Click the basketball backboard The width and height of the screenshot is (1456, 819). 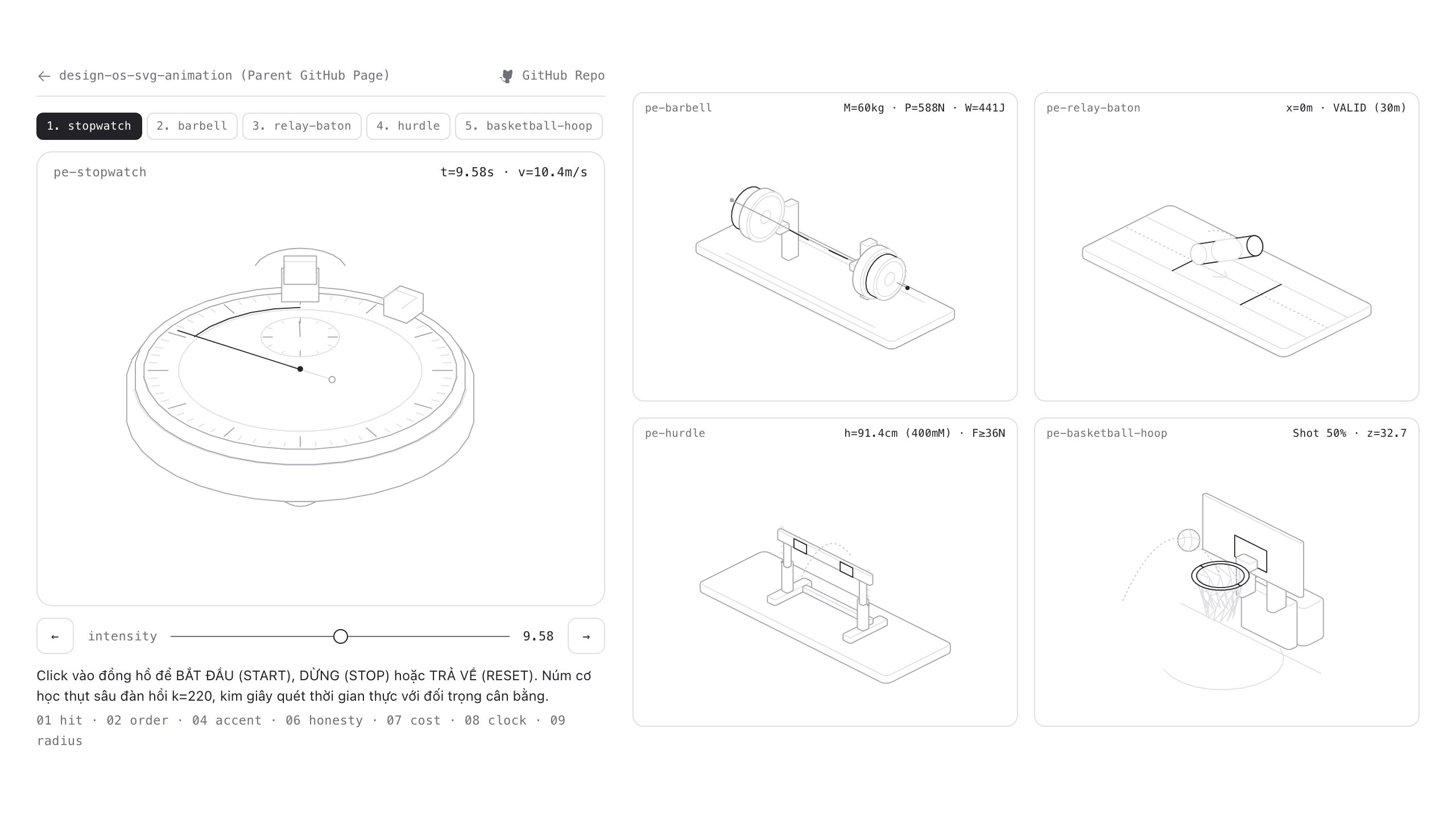point(1253,544)
